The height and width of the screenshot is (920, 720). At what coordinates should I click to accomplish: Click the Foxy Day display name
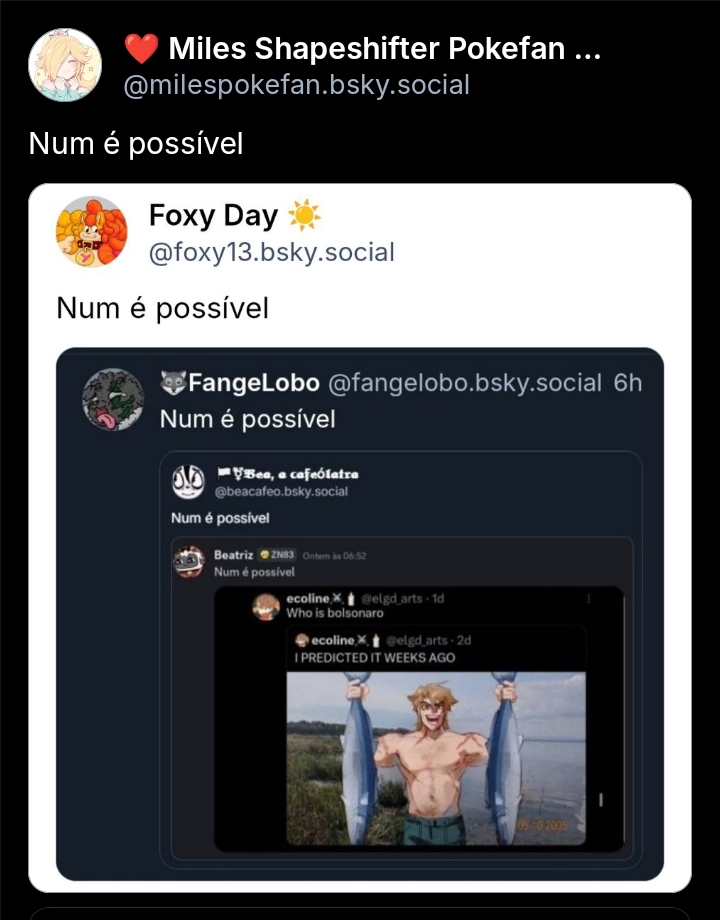(x=213, y=215)
